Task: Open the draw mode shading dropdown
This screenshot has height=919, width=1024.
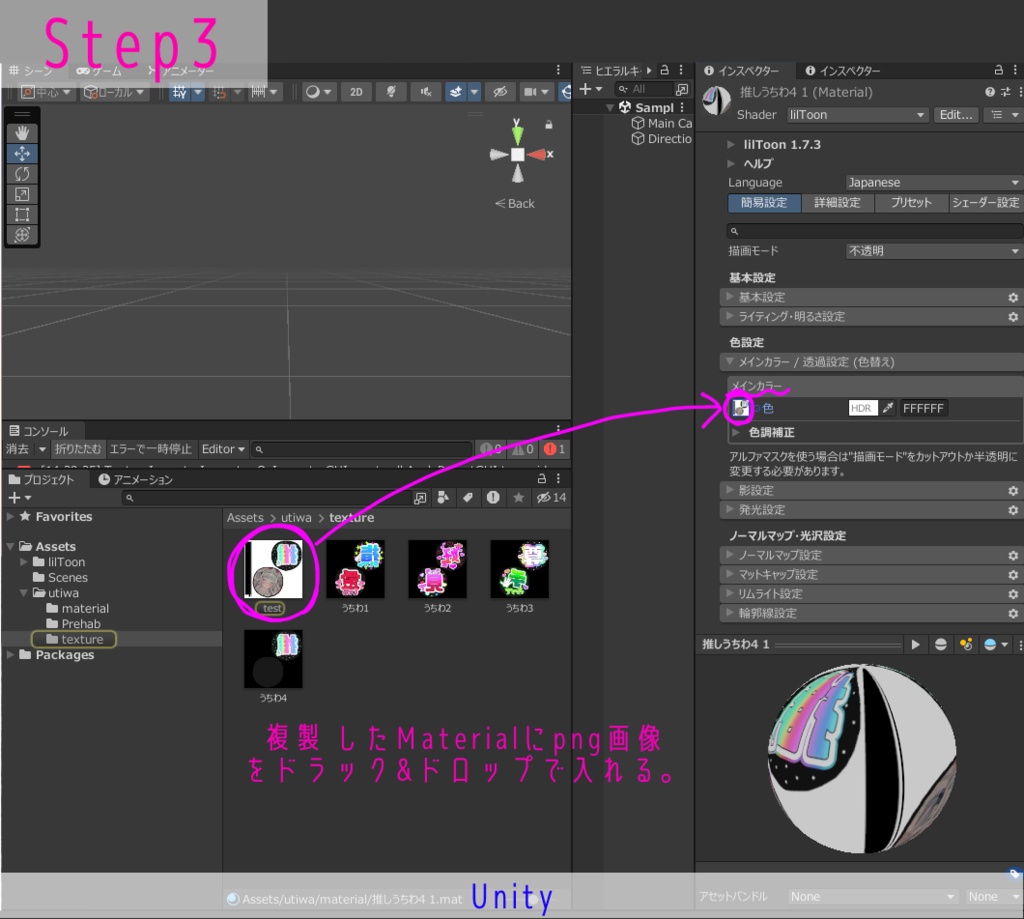Action: (319, 91)
